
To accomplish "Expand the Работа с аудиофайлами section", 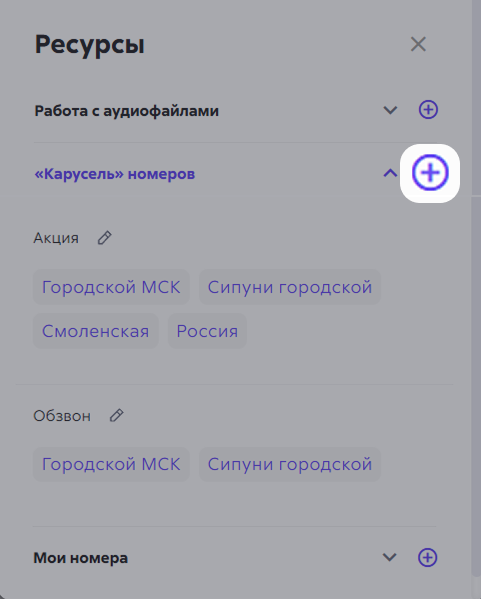I will click(390, 110).
